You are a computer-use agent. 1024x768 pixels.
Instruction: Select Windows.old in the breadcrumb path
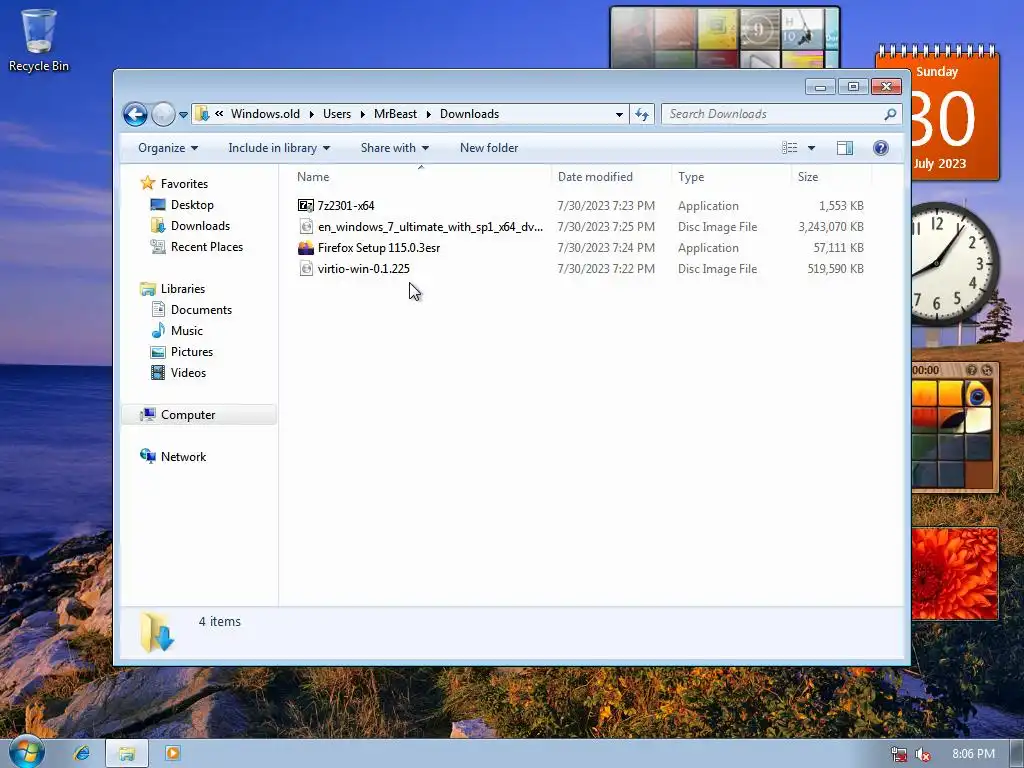pos(265,114)
